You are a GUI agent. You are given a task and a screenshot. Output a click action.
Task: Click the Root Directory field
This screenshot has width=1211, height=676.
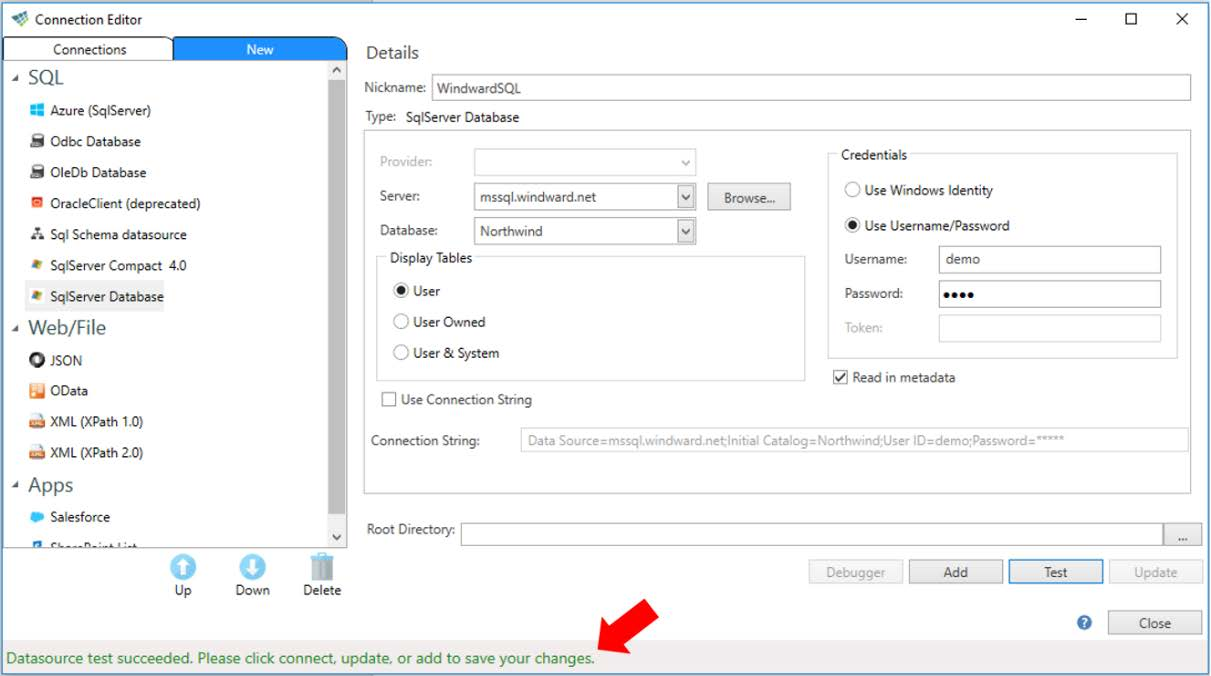point(811,534)
